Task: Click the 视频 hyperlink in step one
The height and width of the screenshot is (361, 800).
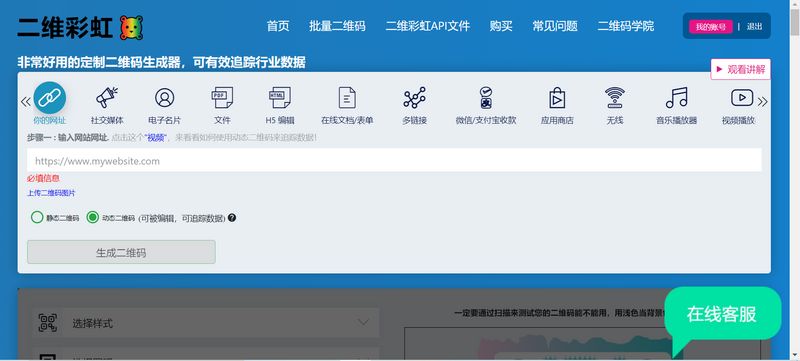Action: click(x=156, y=138)
